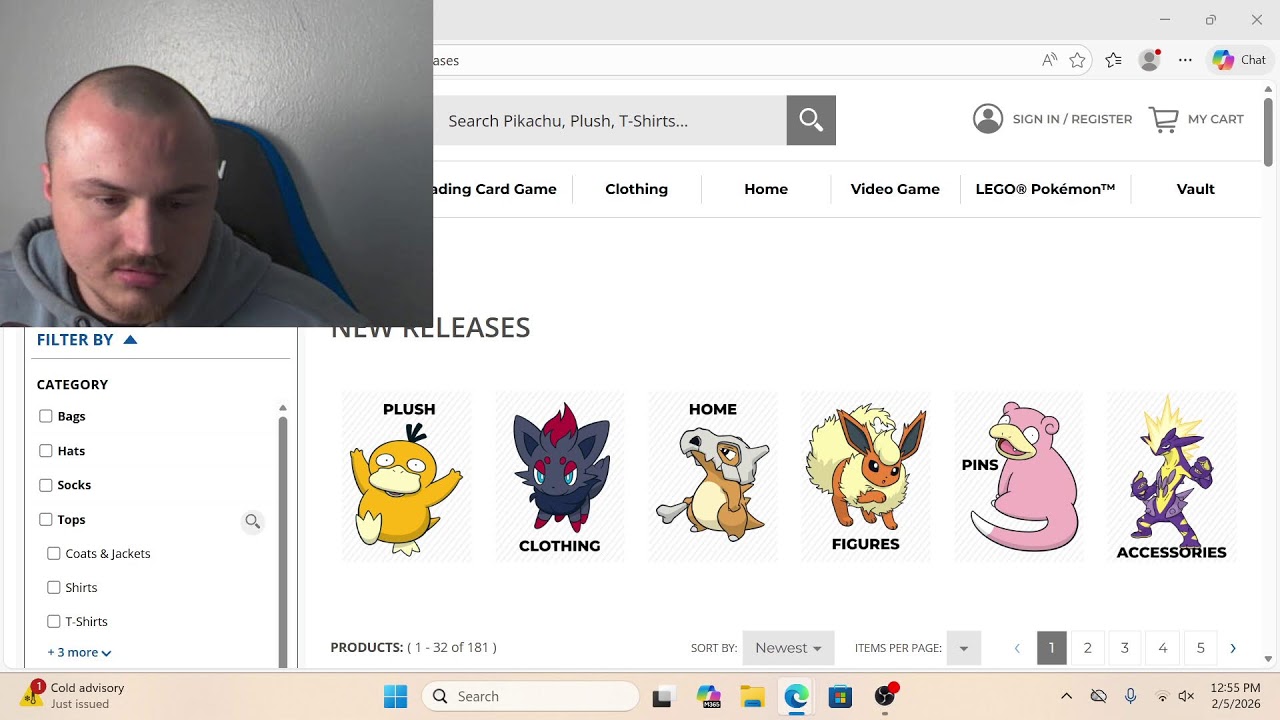Open the Clothing navigation menu
The width and height of the screenshot is (1280, 720).
pyautogui.click(x=636, y=189)
